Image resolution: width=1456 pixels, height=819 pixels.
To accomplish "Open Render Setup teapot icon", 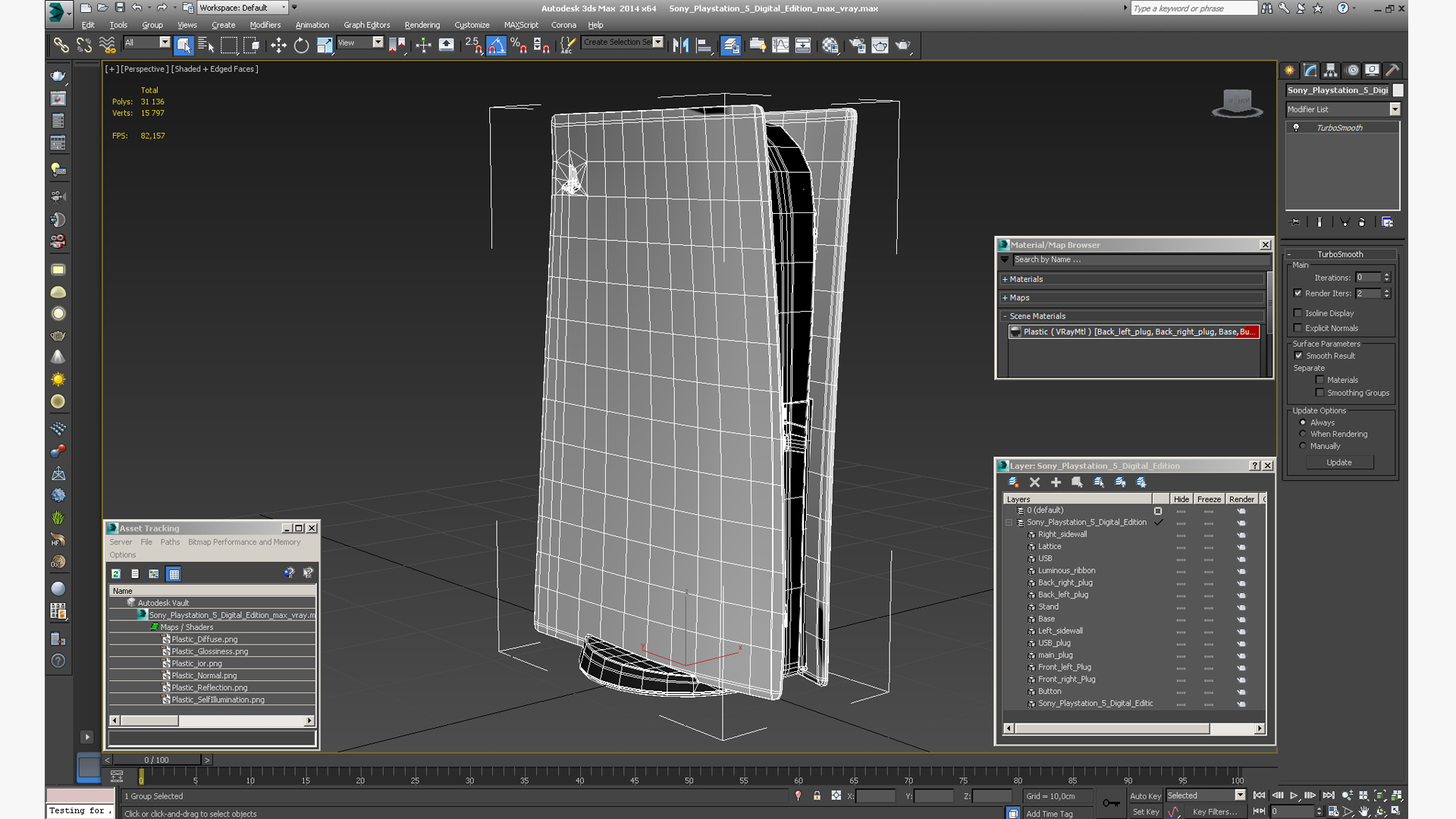I will (857, 45).
